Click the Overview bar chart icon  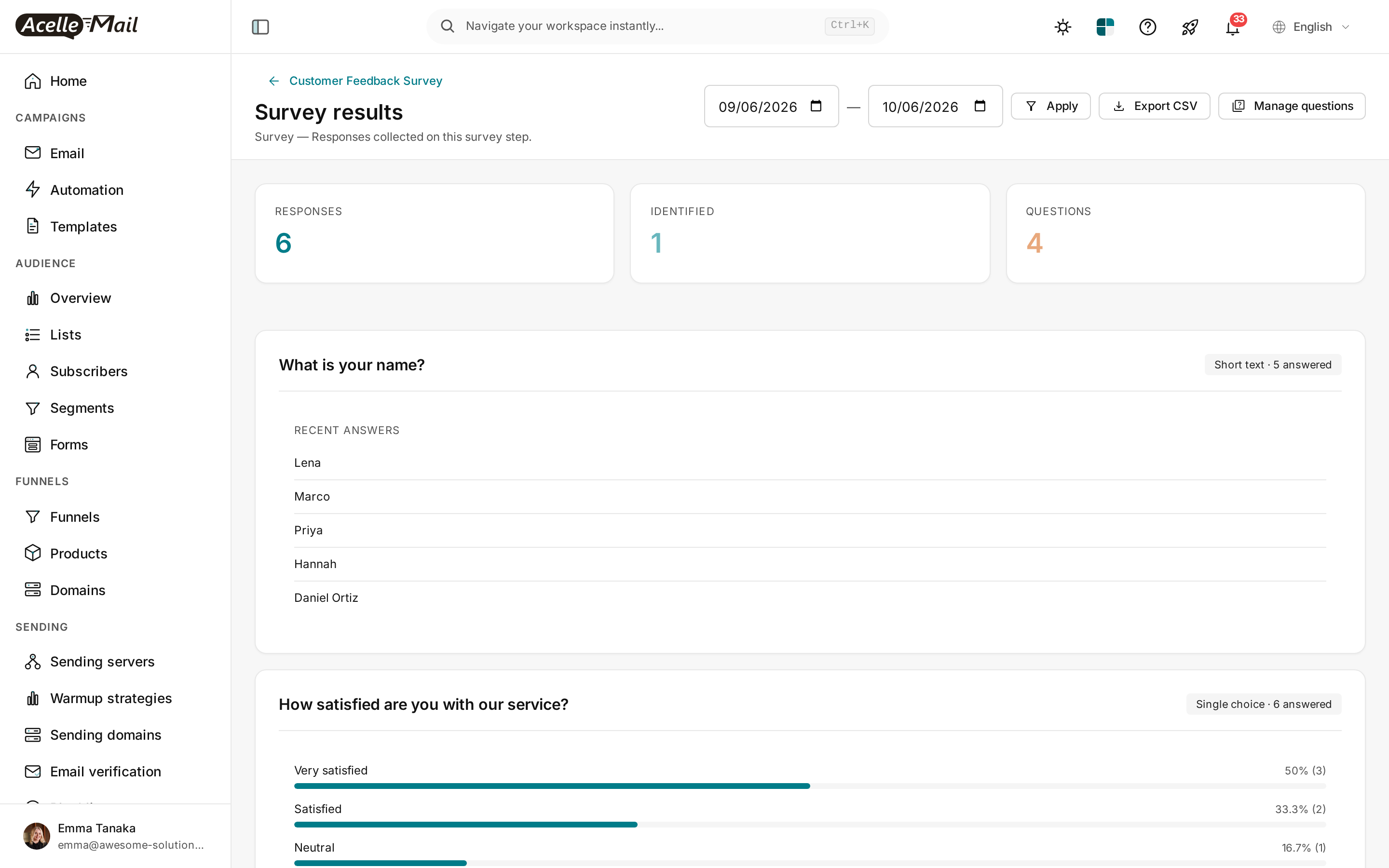tap(33, 298)
